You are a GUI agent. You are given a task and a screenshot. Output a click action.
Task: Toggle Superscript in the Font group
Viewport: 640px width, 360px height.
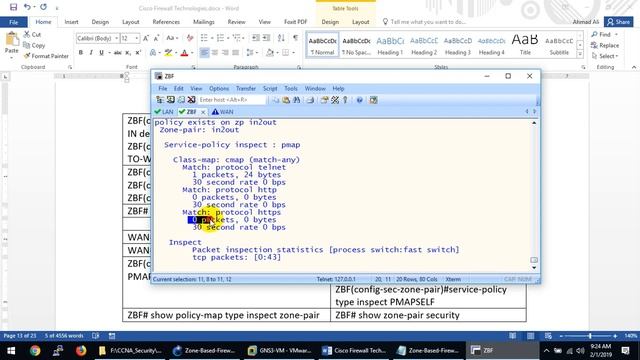tap(138, 53)
